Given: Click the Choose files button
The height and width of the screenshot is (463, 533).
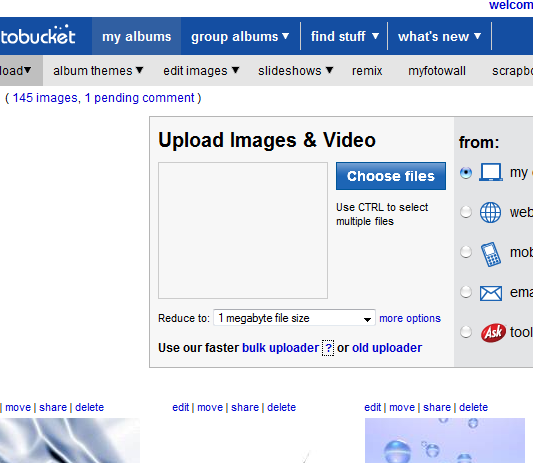Looking at the screenshot, I should [x=391, y=176].
